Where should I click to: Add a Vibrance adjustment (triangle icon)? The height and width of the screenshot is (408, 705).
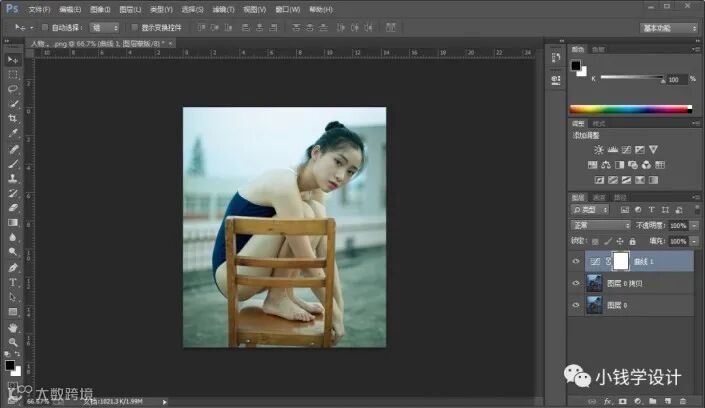pyautogui.click(x=653, y=150)
